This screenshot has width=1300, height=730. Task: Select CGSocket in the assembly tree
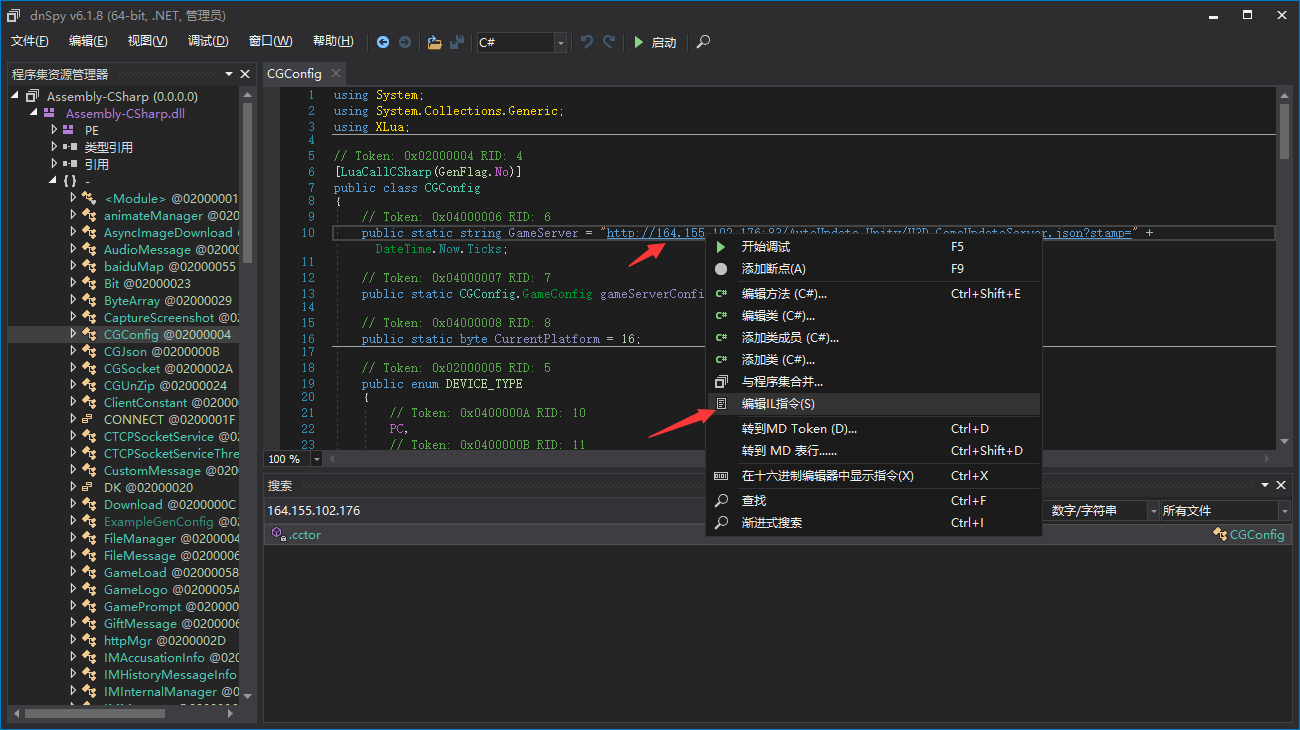tap(132, 368)
